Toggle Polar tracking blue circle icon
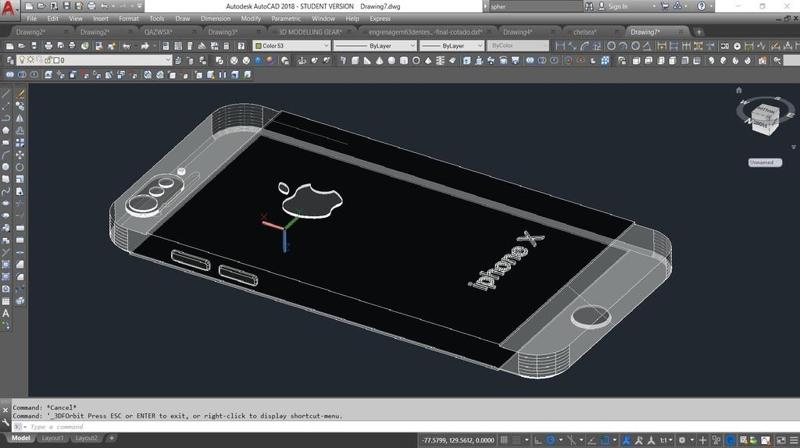The height and width of the screenshot is (448, 800). click(x=551, y=440)
